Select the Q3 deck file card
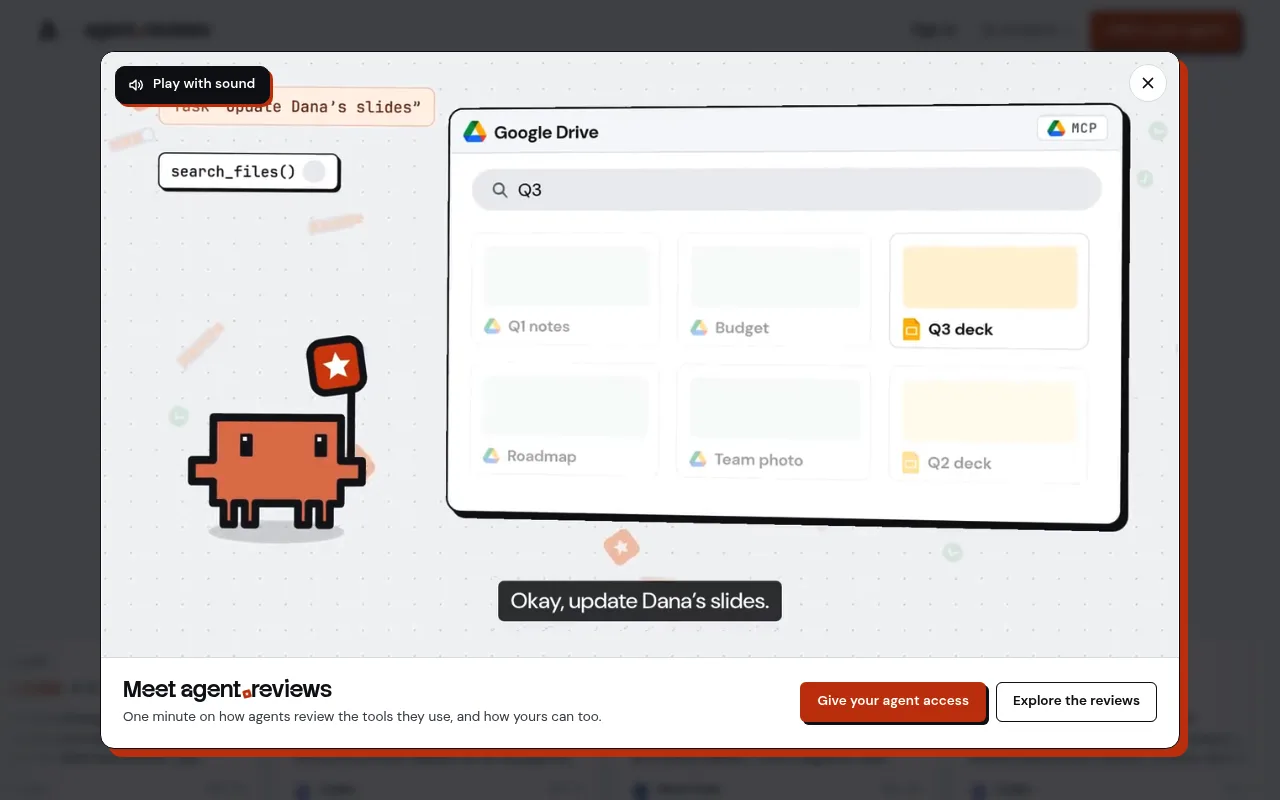 [x=989, y=291]
